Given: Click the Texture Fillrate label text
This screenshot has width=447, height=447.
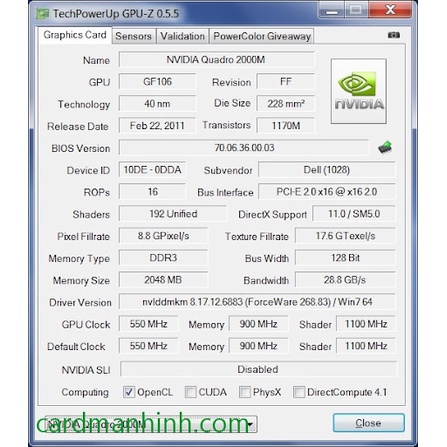Looking at the screenshot, I should click(257, 236).
